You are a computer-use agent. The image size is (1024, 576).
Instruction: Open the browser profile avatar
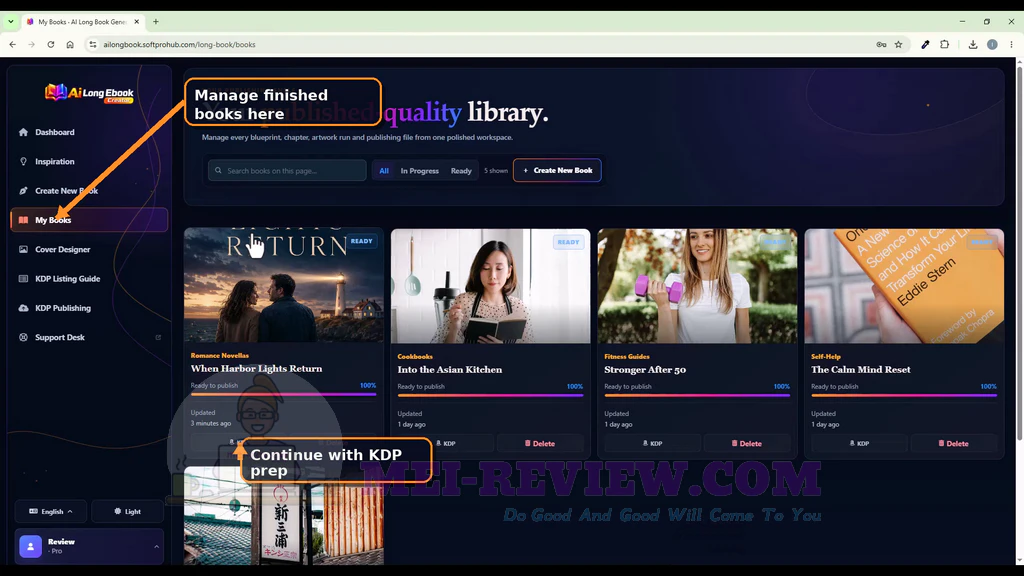(x=992, y=44)
